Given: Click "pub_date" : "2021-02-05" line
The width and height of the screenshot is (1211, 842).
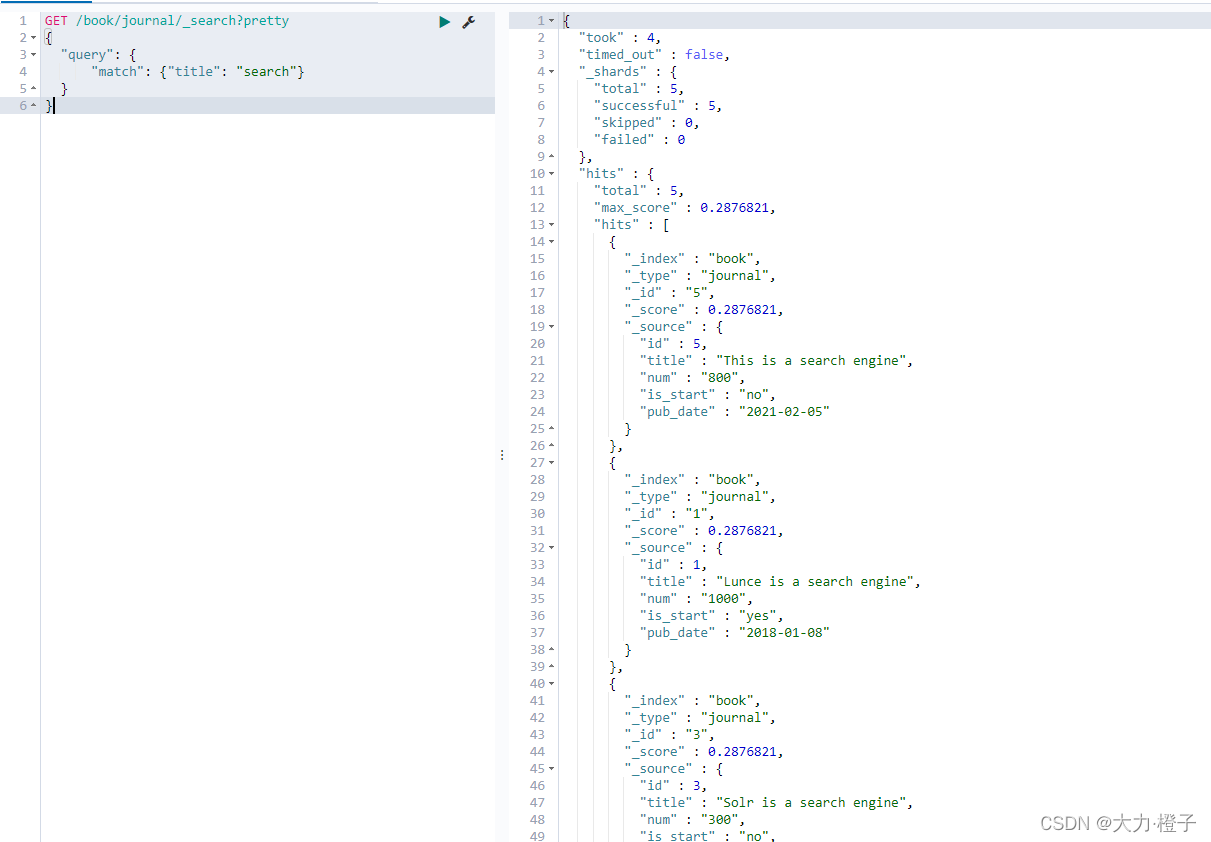Looking at the screenshot, I should 735,411.
